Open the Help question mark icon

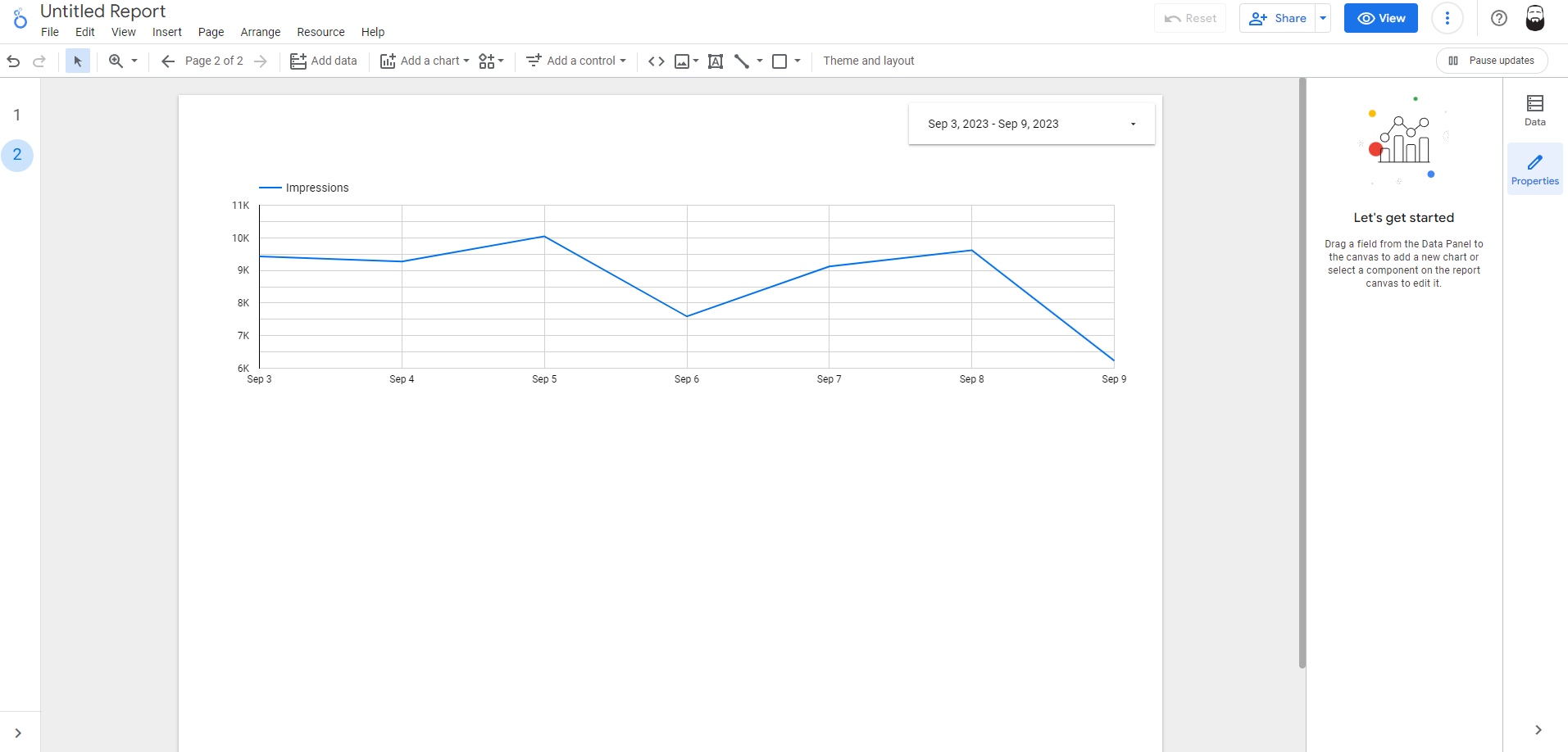click(1498, 18)
